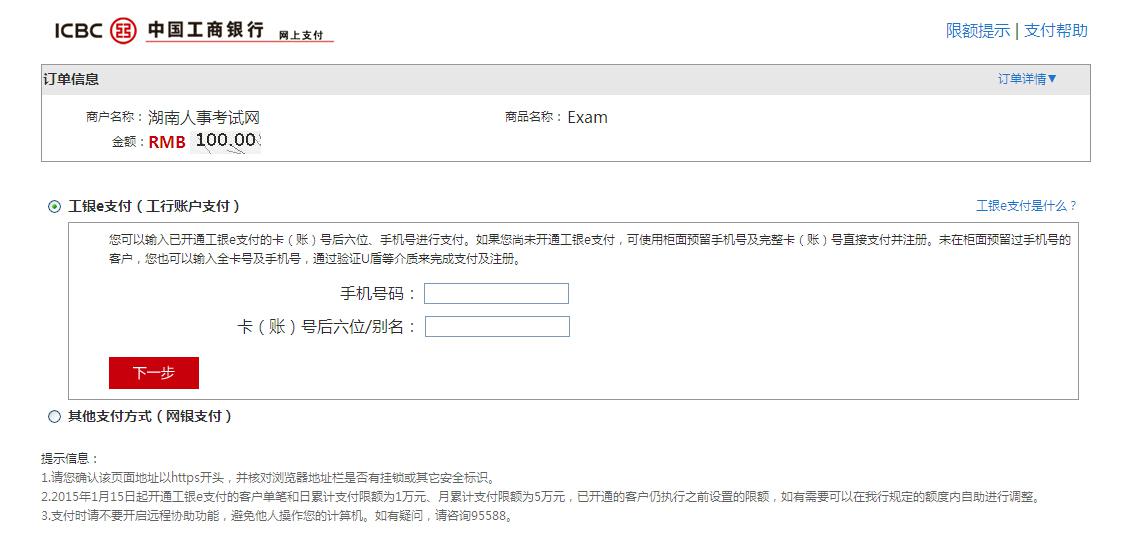
Task: Click the red 下一步 button
Action: click(x=154, y=373)
